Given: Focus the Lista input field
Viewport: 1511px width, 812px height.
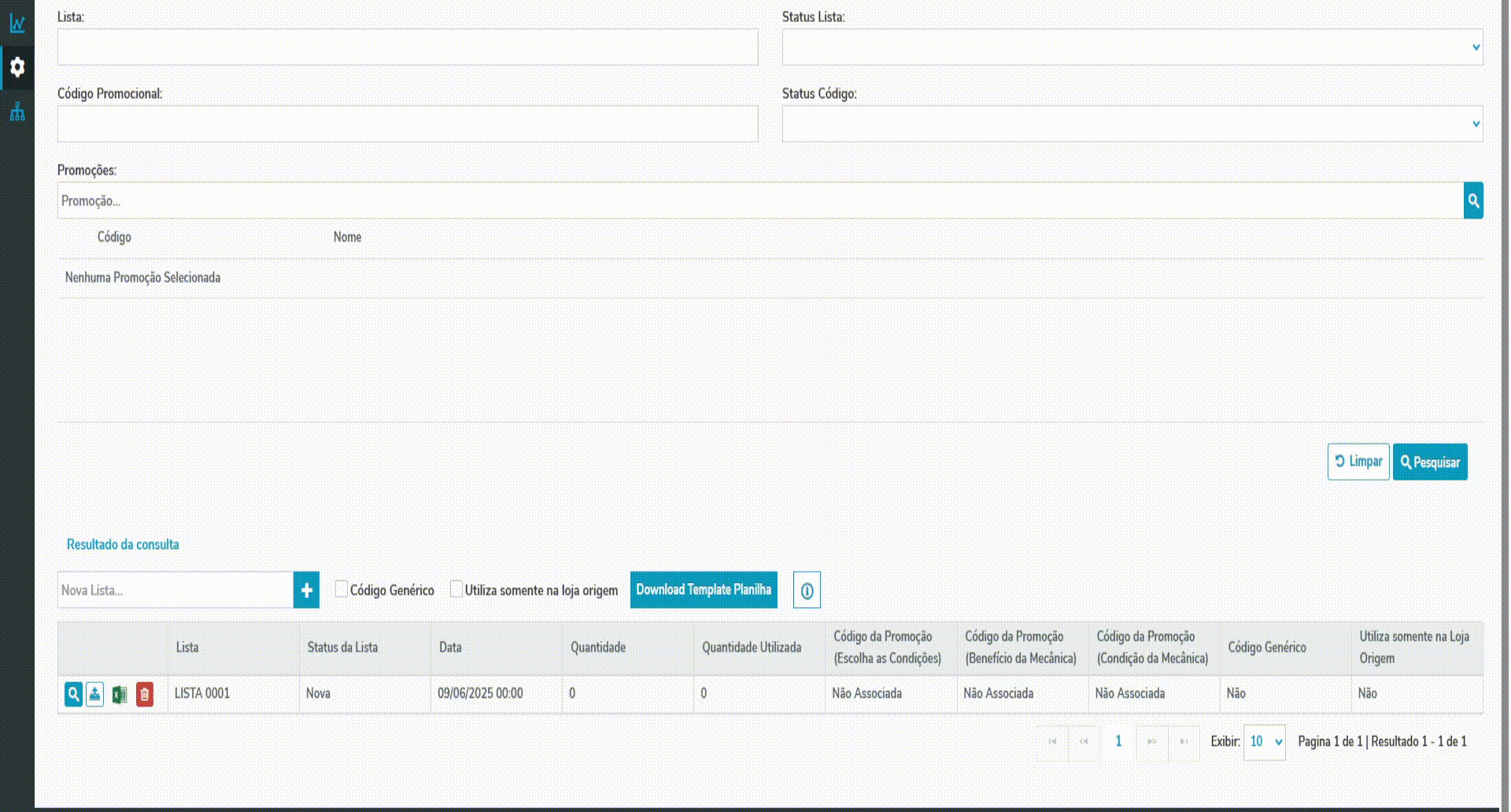Looking at the screenshot, I should (x=408, y=47).
